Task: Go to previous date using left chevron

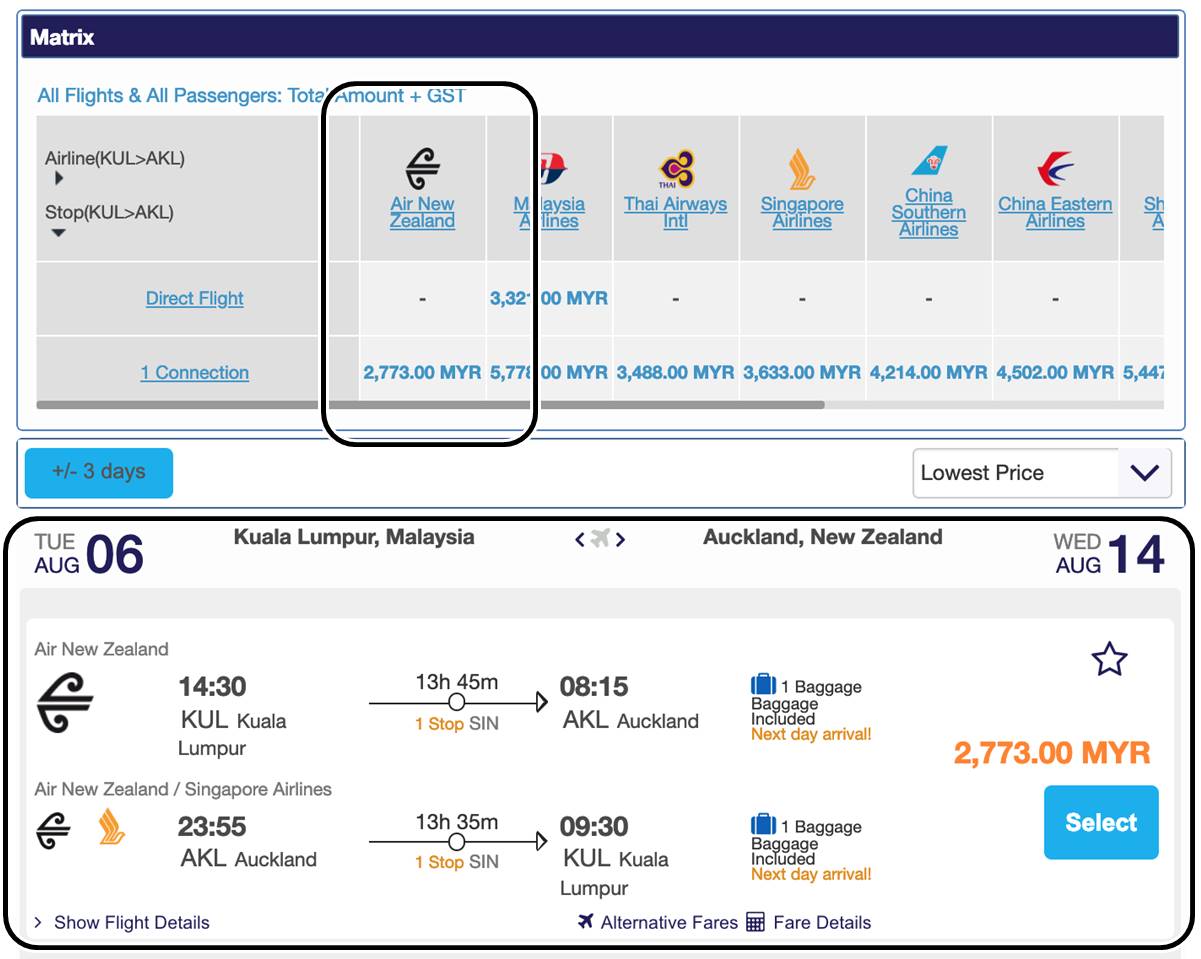Action: [580, 540]
